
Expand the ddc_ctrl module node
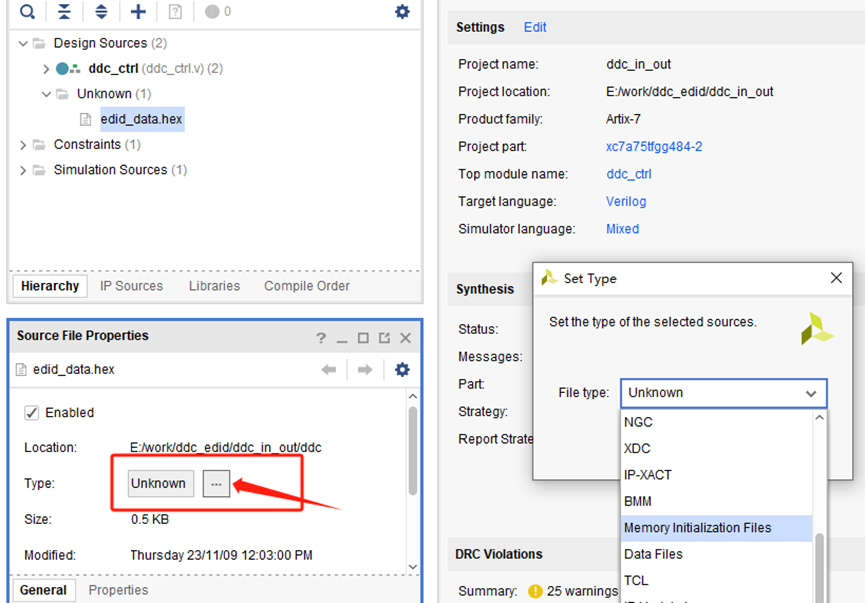point(46,68)
